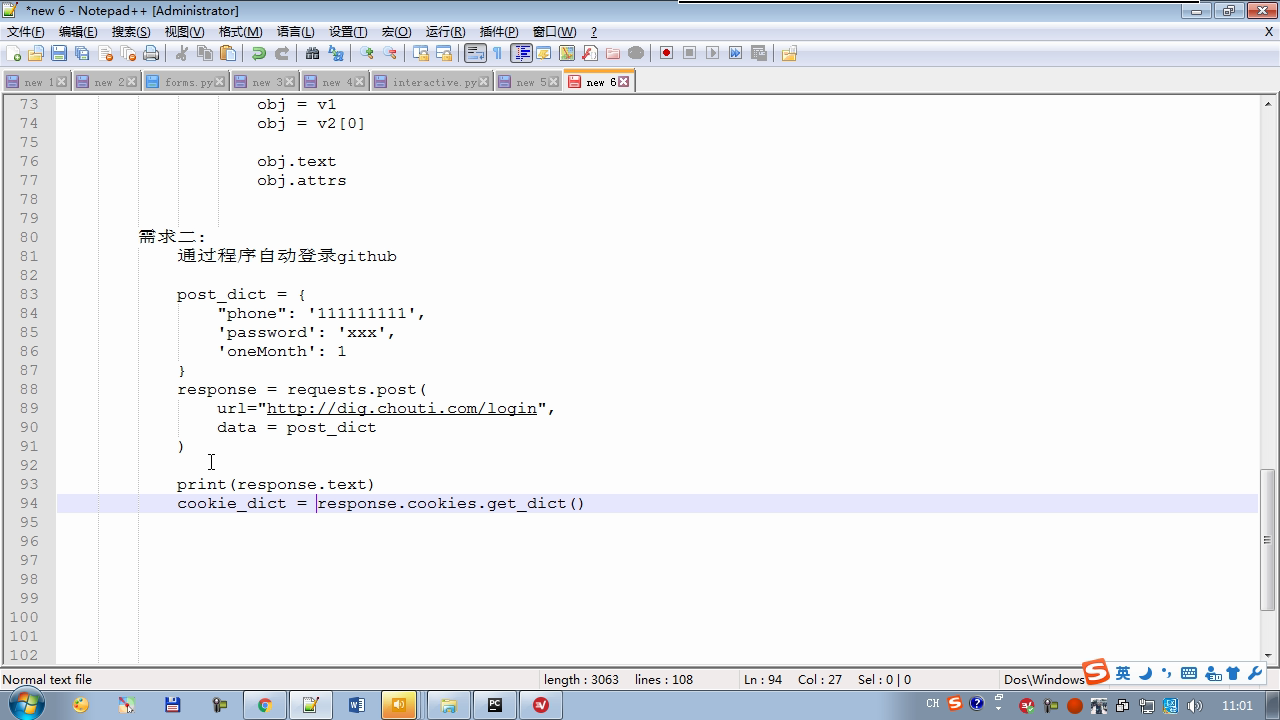Click the Undo arrow icon
1280x720 pixels.
click(258, 53)
